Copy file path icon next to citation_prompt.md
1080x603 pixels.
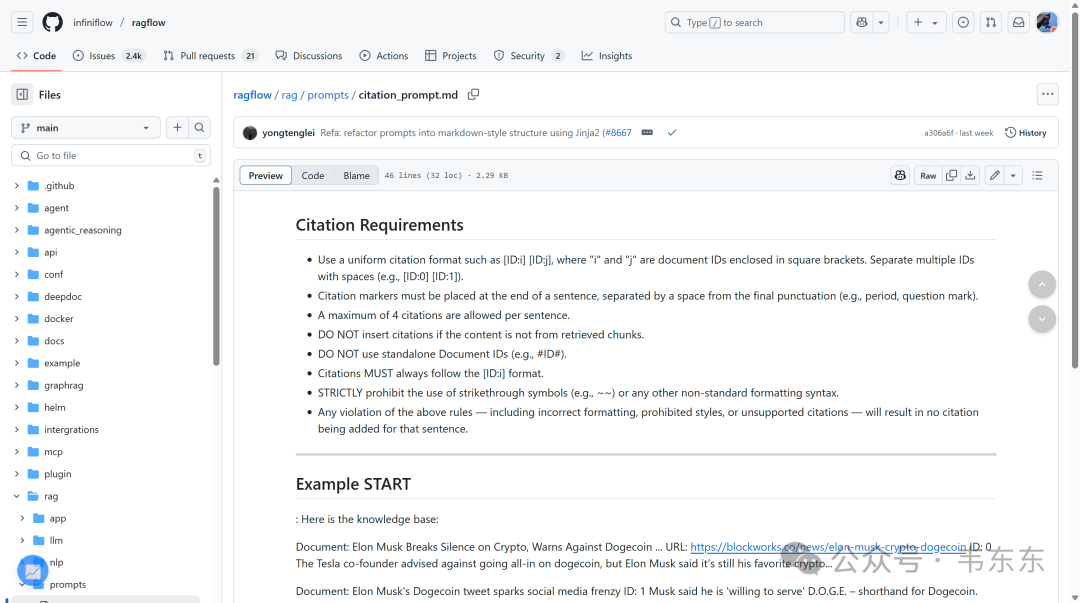pos(473,94)
